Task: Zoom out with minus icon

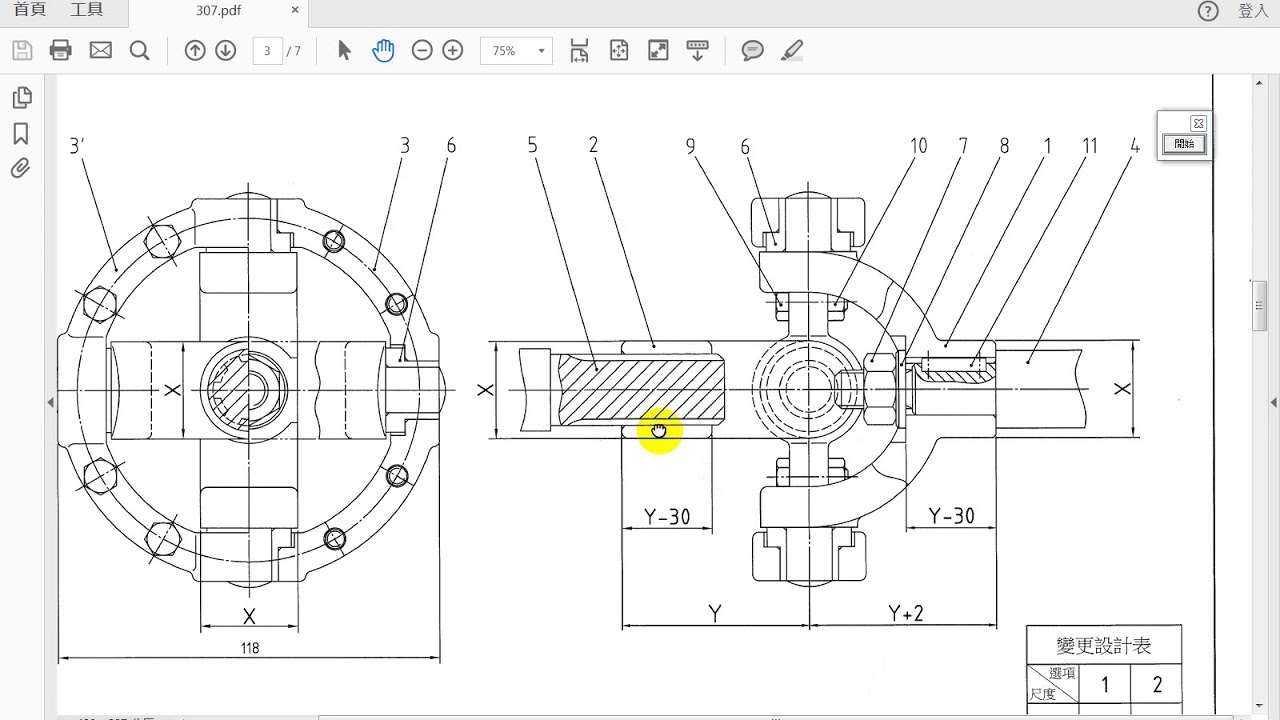Action: tap(422, 50)
